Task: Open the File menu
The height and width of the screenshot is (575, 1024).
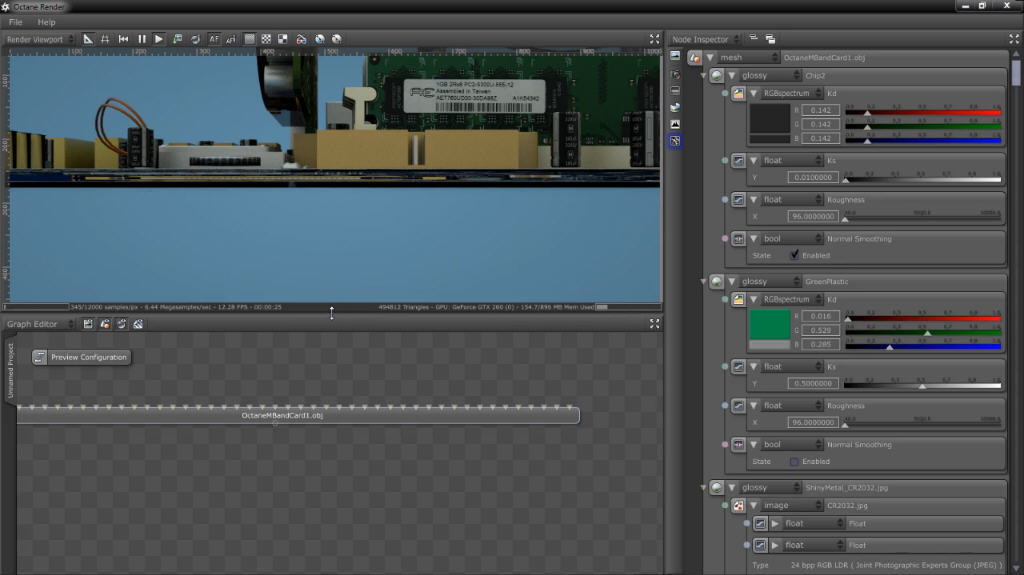Action: pos(16,22)
